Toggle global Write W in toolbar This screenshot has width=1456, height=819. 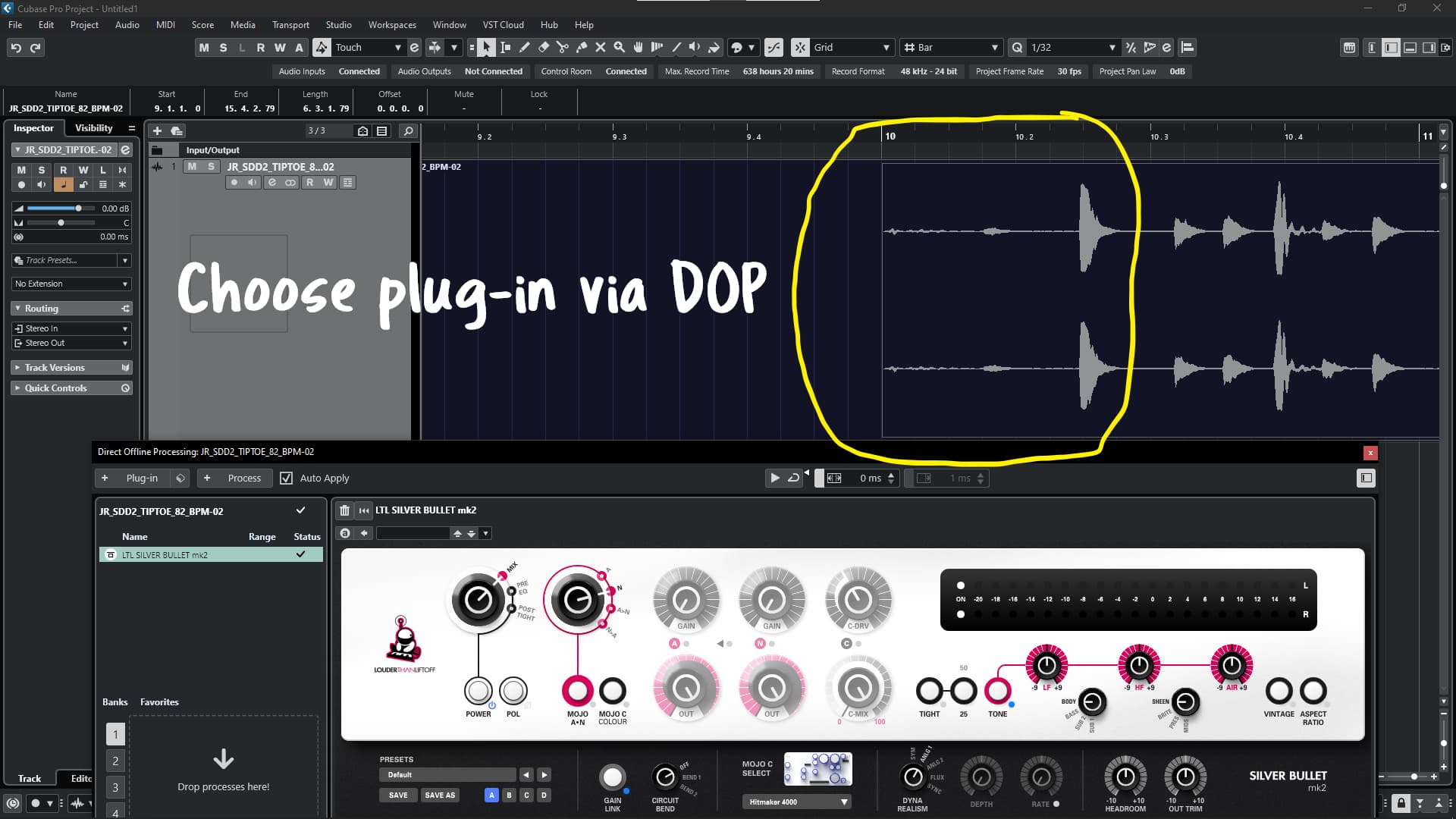point(280,47)
